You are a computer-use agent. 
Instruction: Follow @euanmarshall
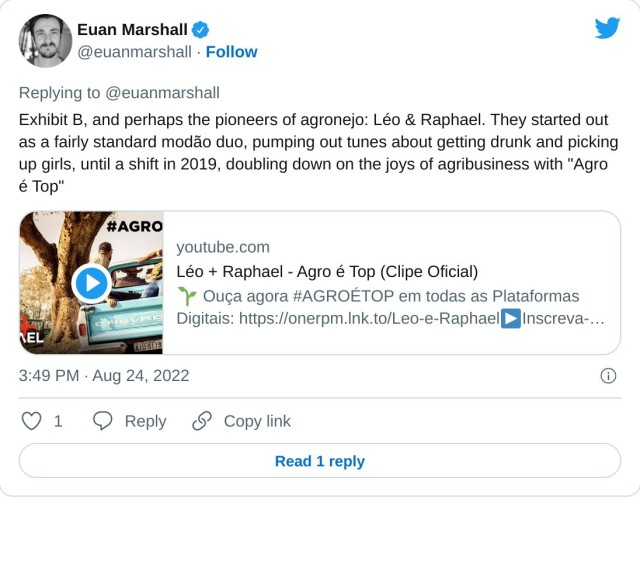coord(231,52)
